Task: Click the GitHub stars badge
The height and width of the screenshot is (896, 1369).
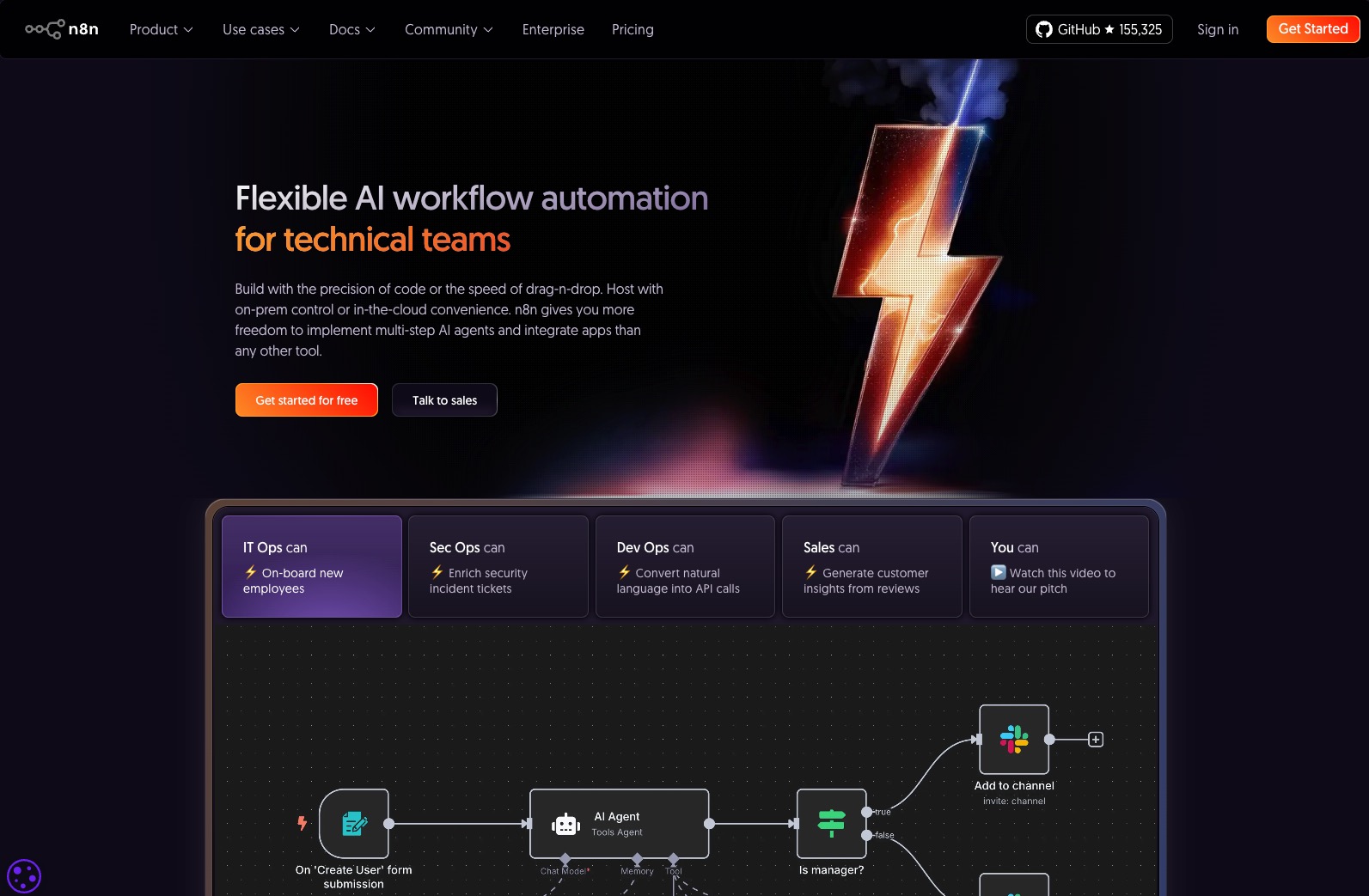Action: pos(1098,29)
